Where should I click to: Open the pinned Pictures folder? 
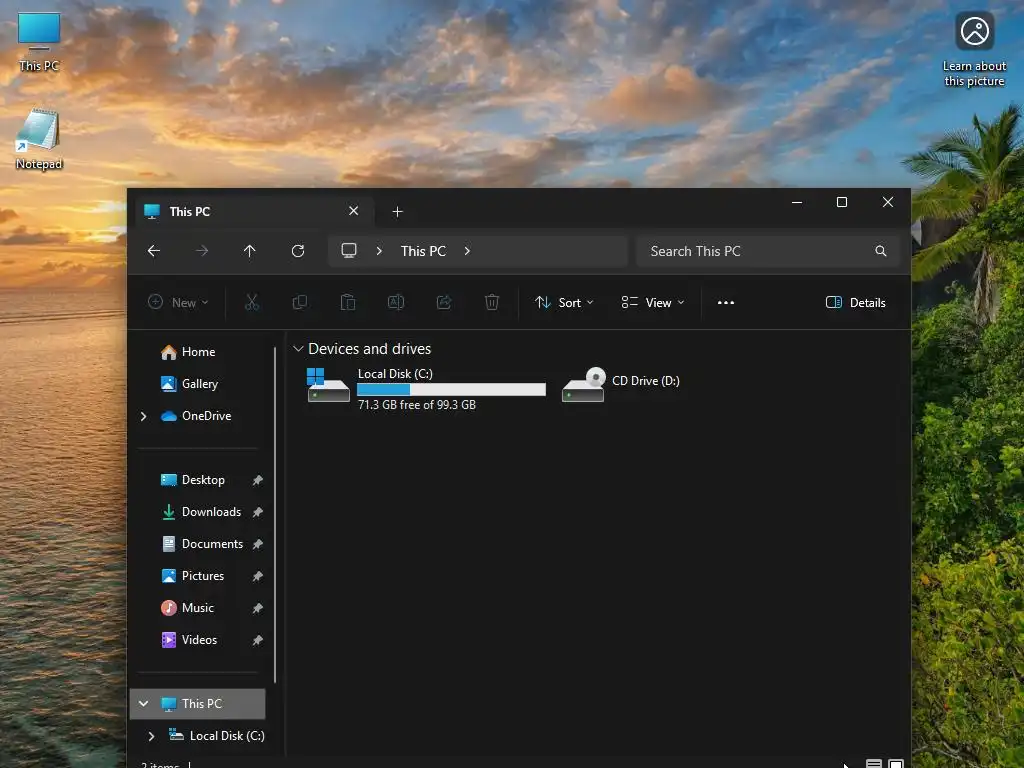[x=202, y=576]
